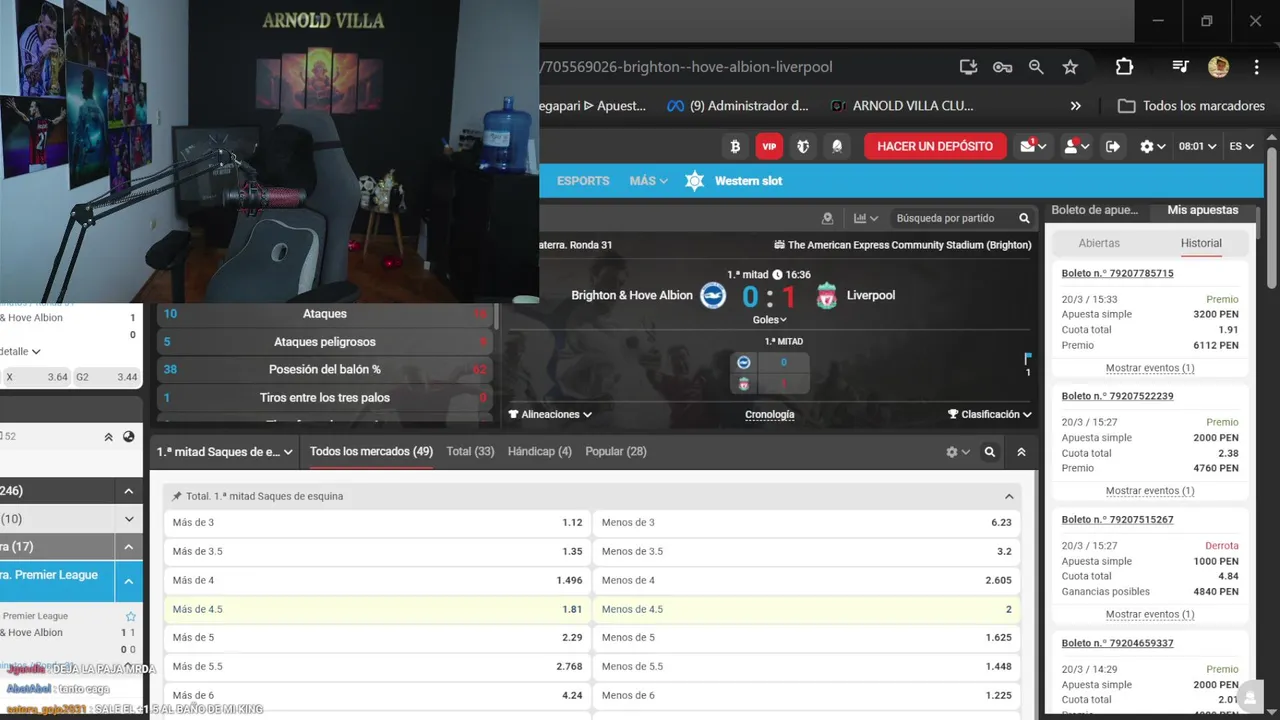Open Chrome extensions puzzle icon
Viewport: 1280px width, 720px height.
click(x=1124, y=67)
